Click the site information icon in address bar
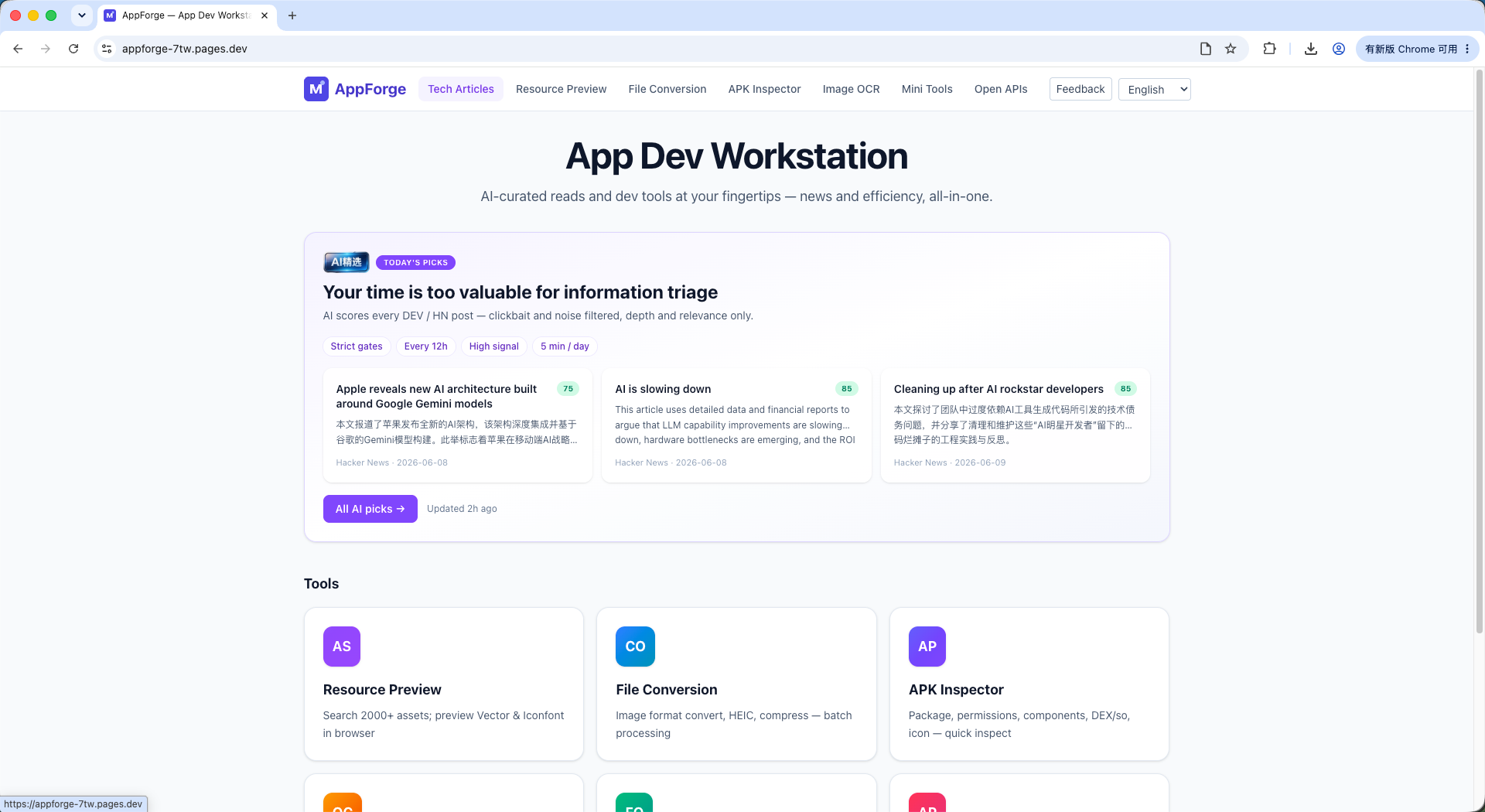 [108, 49]
